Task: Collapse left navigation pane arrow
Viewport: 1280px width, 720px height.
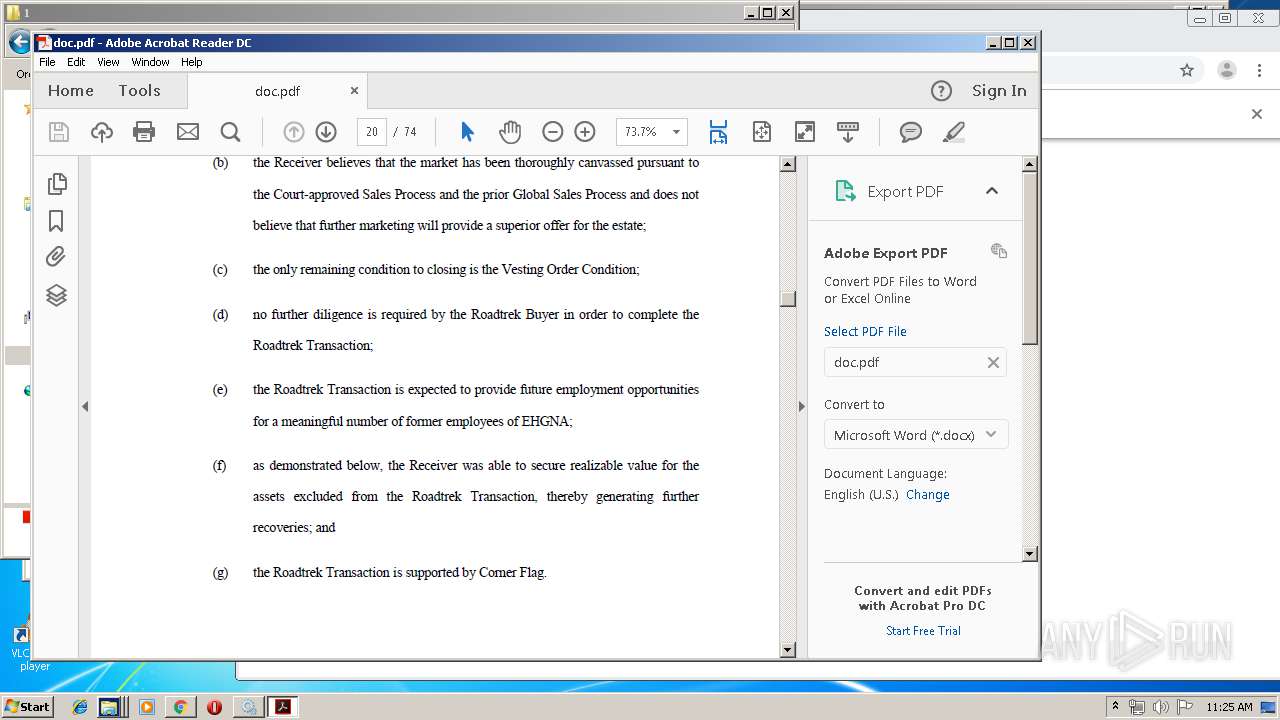Action: pos(85,406)
